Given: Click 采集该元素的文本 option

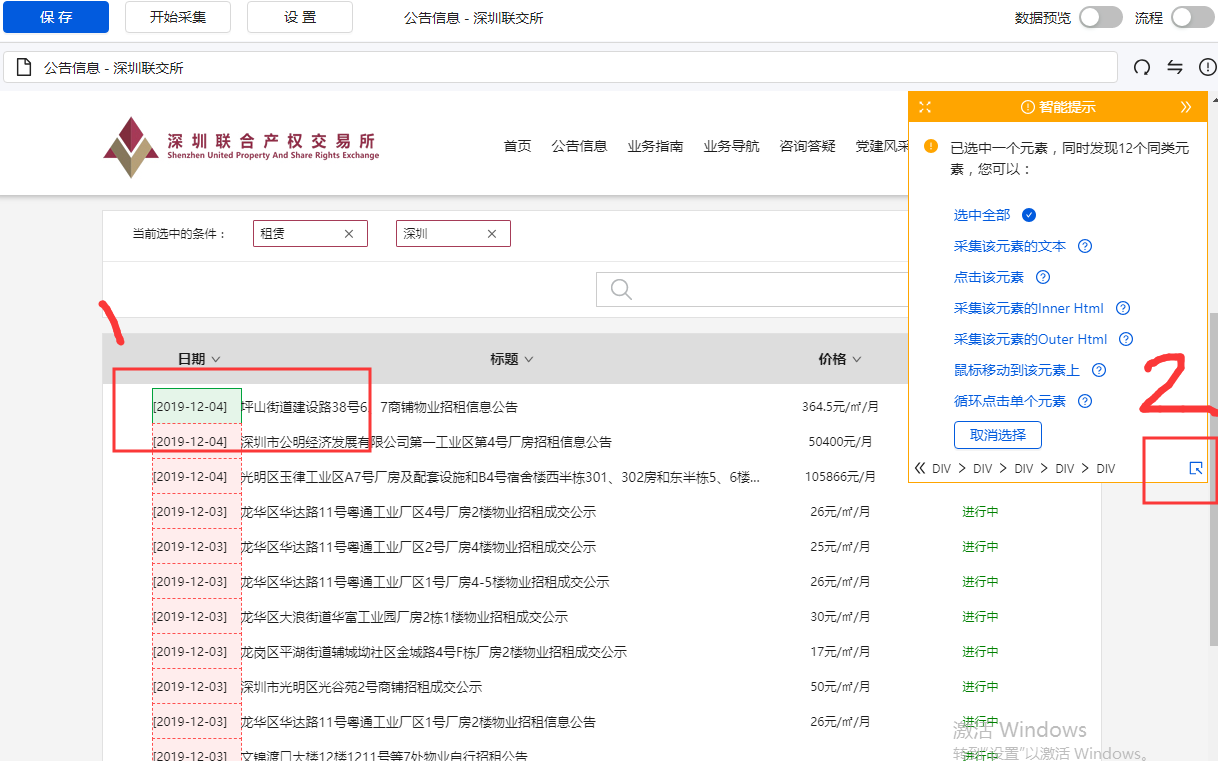Looking at the screenshot, I should pos(1010,246).
